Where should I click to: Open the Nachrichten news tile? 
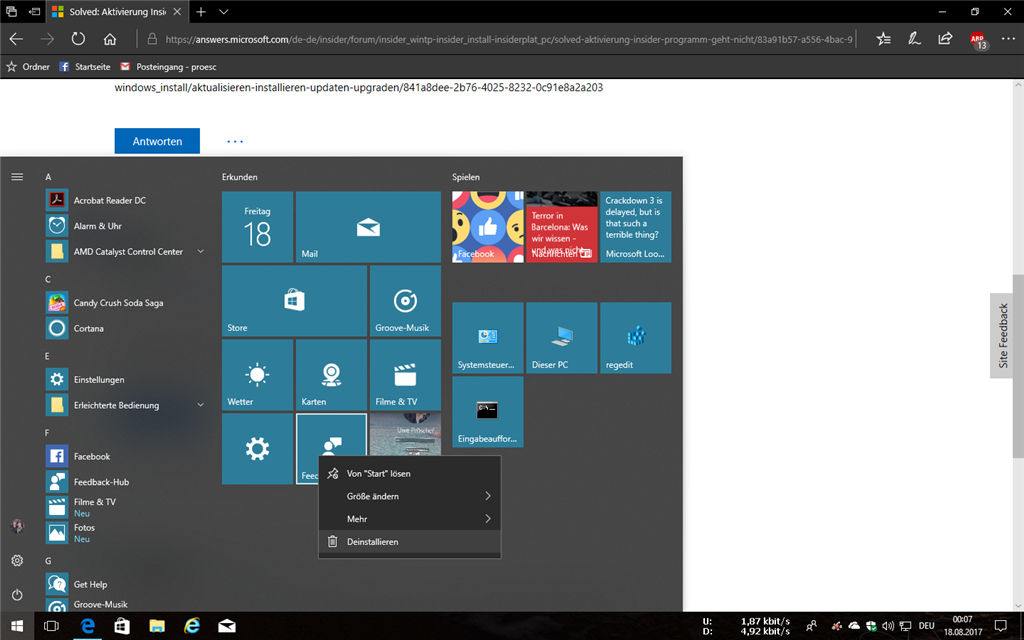point(562,227)
